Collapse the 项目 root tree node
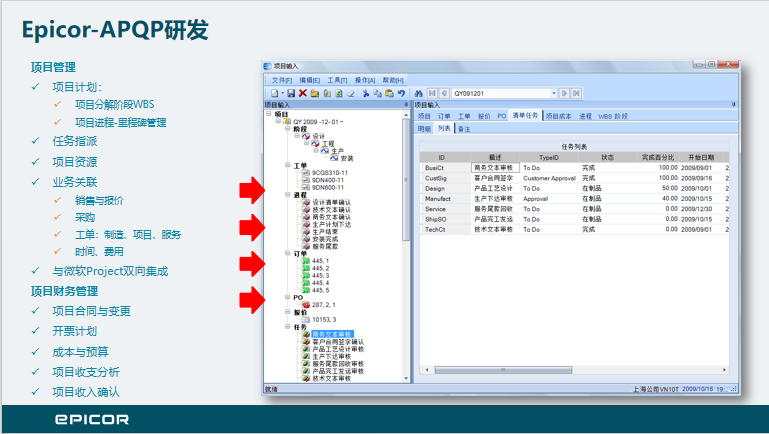The height and width of the screenshot is (434, 769). pos(269,114)
